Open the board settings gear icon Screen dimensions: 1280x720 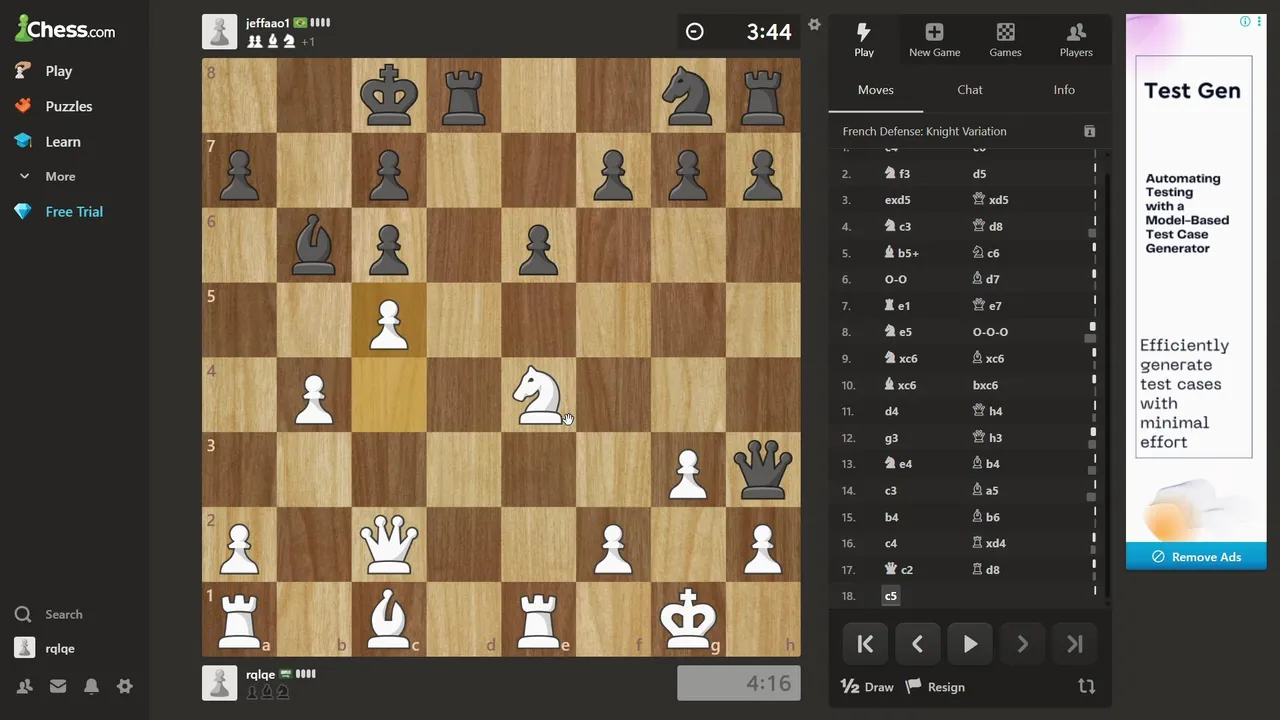pyautogui.click(x=815, y=24)
